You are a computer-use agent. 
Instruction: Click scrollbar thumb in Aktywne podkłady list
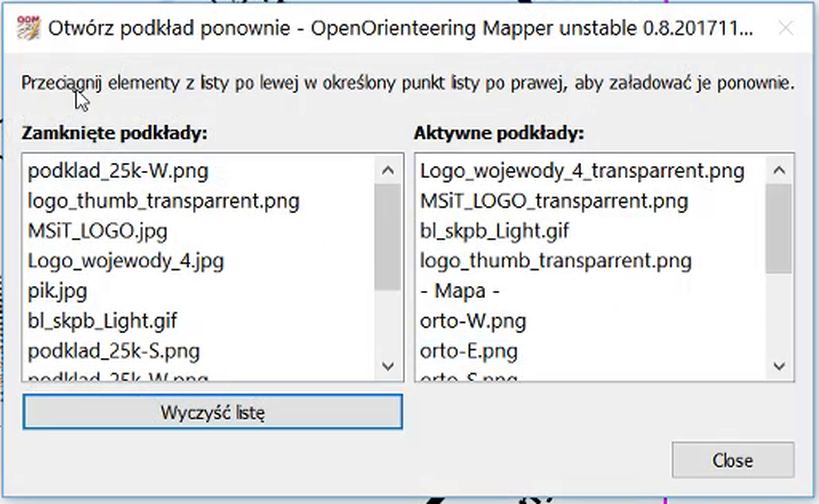point(779,228)
